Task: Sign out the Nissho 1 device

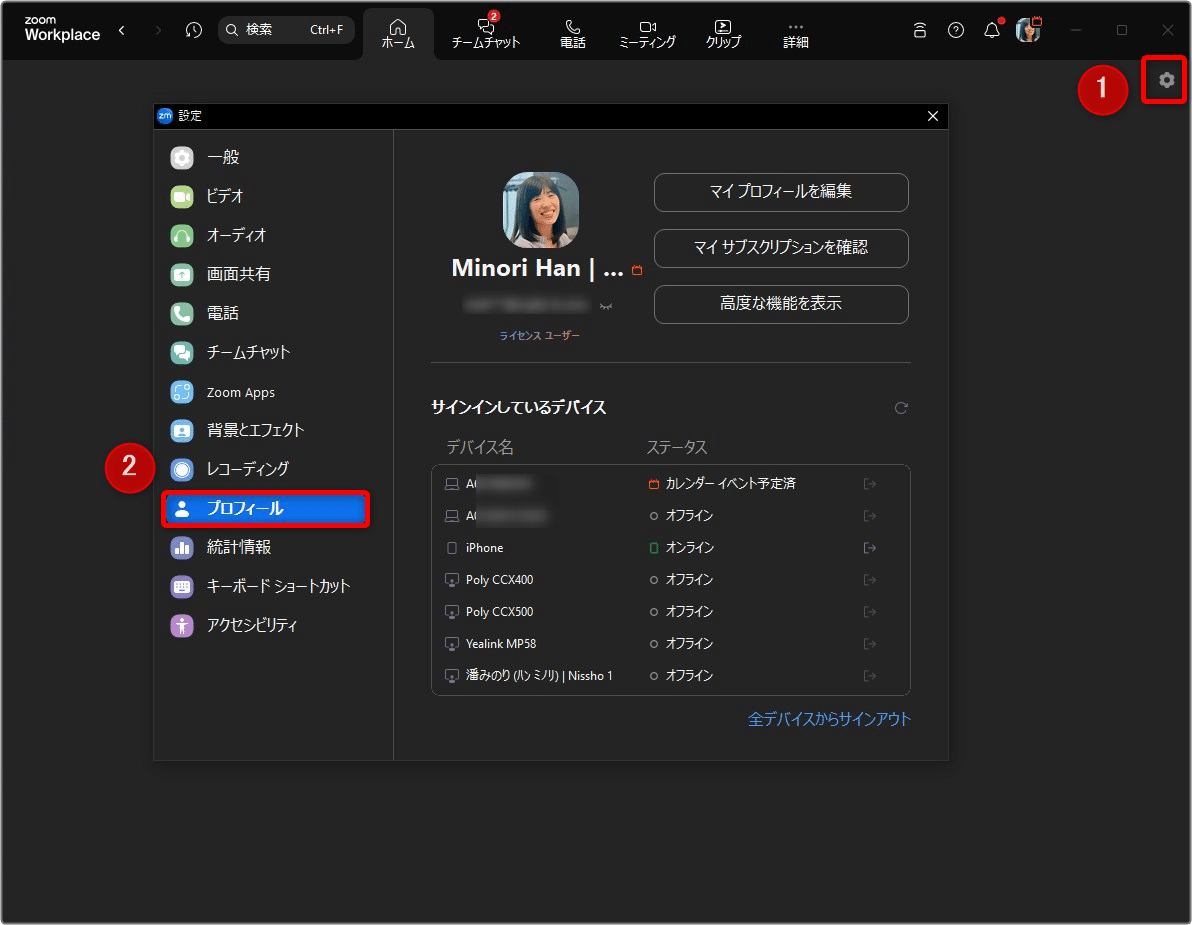Action: (870, 676)
